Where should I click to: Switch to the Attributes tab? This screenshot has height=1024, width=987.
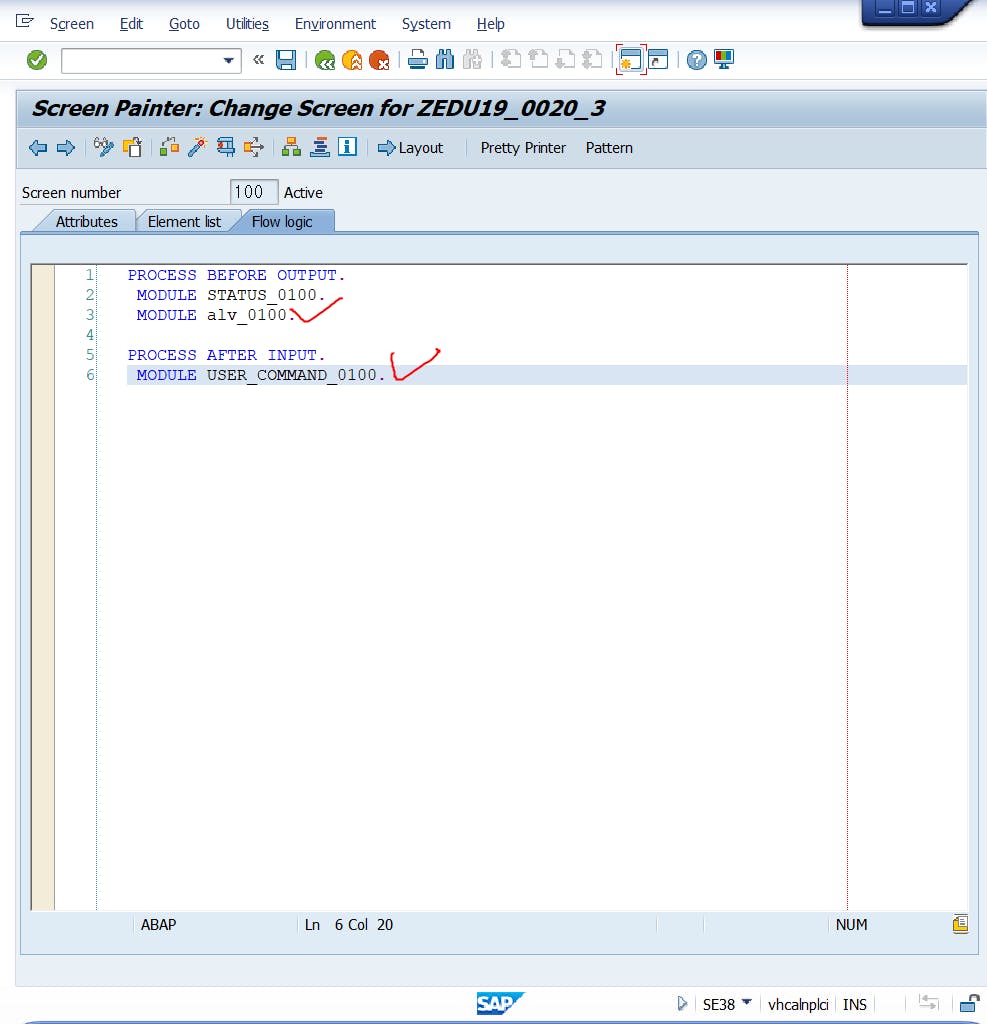(x=86, y=222)
